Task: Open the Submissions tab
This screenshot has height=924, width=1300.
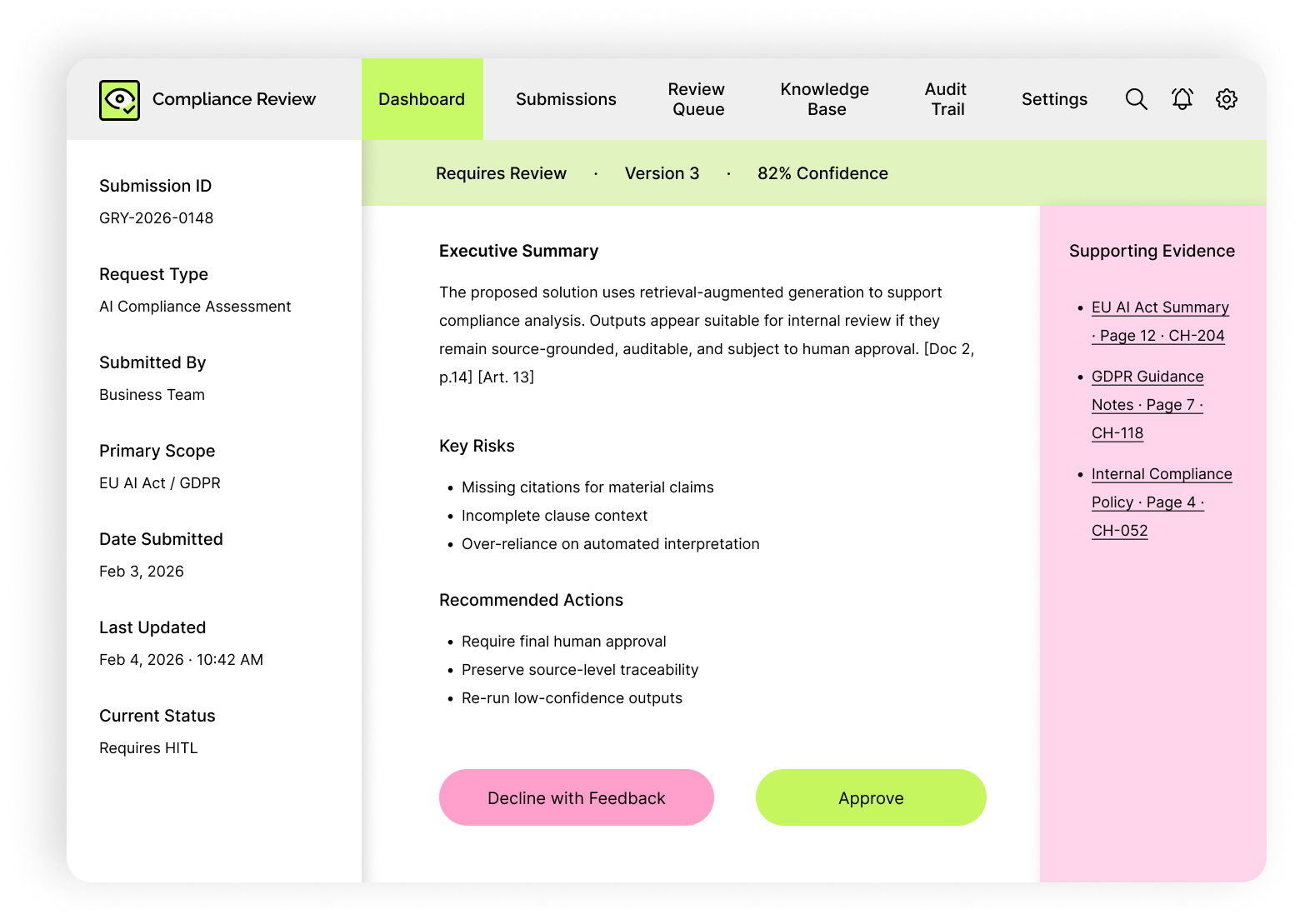Action: tap(566, 99)
